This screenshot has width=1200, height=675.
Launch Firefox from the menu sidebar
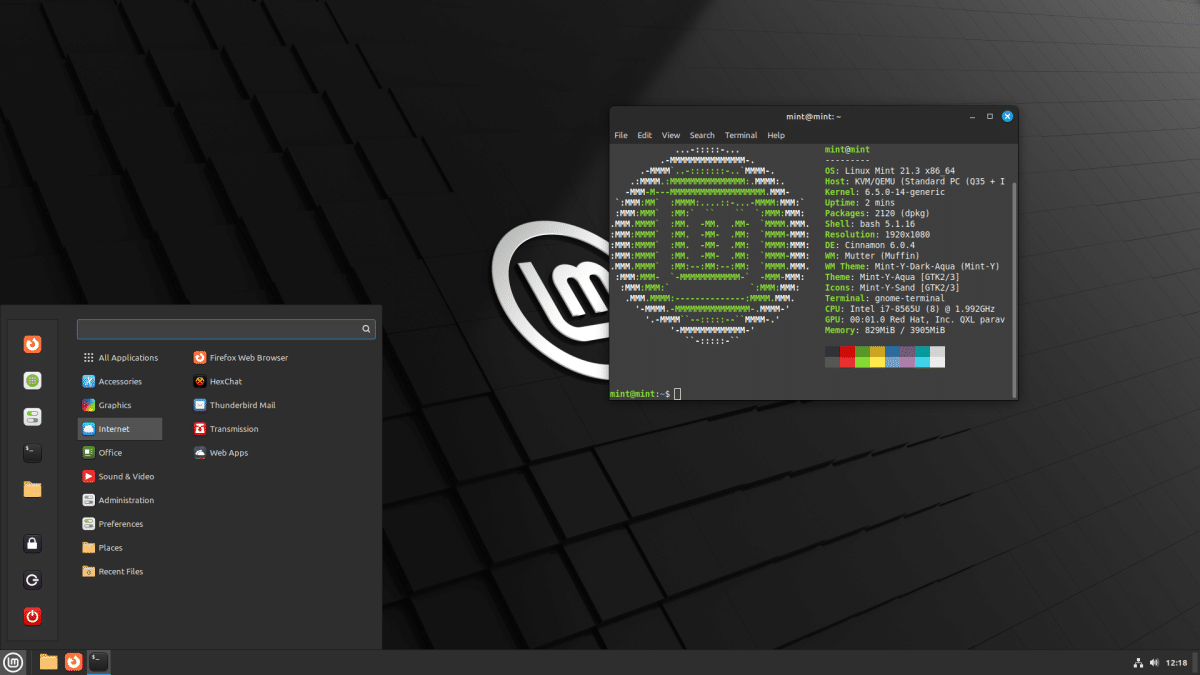tap(32, 343)
